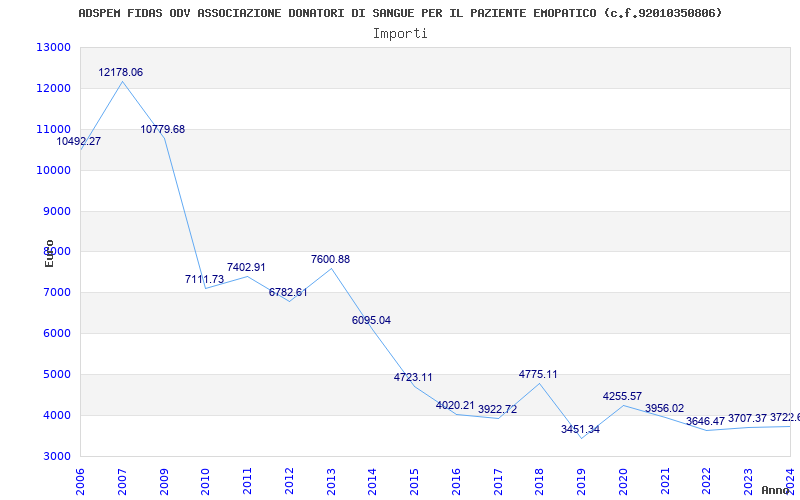Click the 2006 x-axis year label

coord(81,478)
